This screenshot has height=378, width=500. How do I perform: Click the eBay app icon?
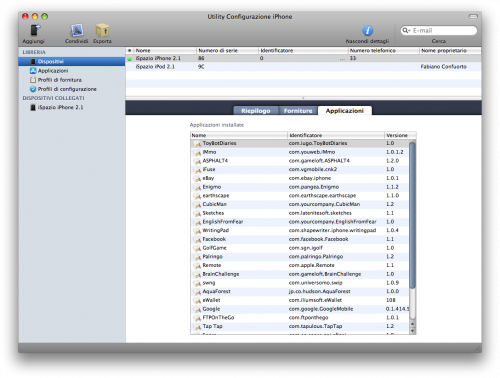[x=197, y=178]
